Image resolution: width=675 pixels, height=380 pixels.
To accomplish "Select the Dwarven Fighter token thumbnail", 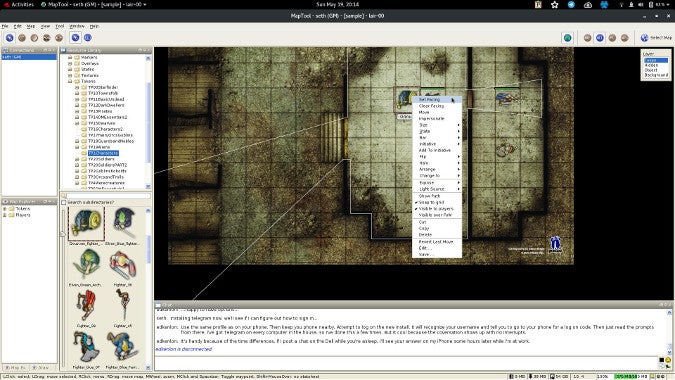I will tap(87, 223).
